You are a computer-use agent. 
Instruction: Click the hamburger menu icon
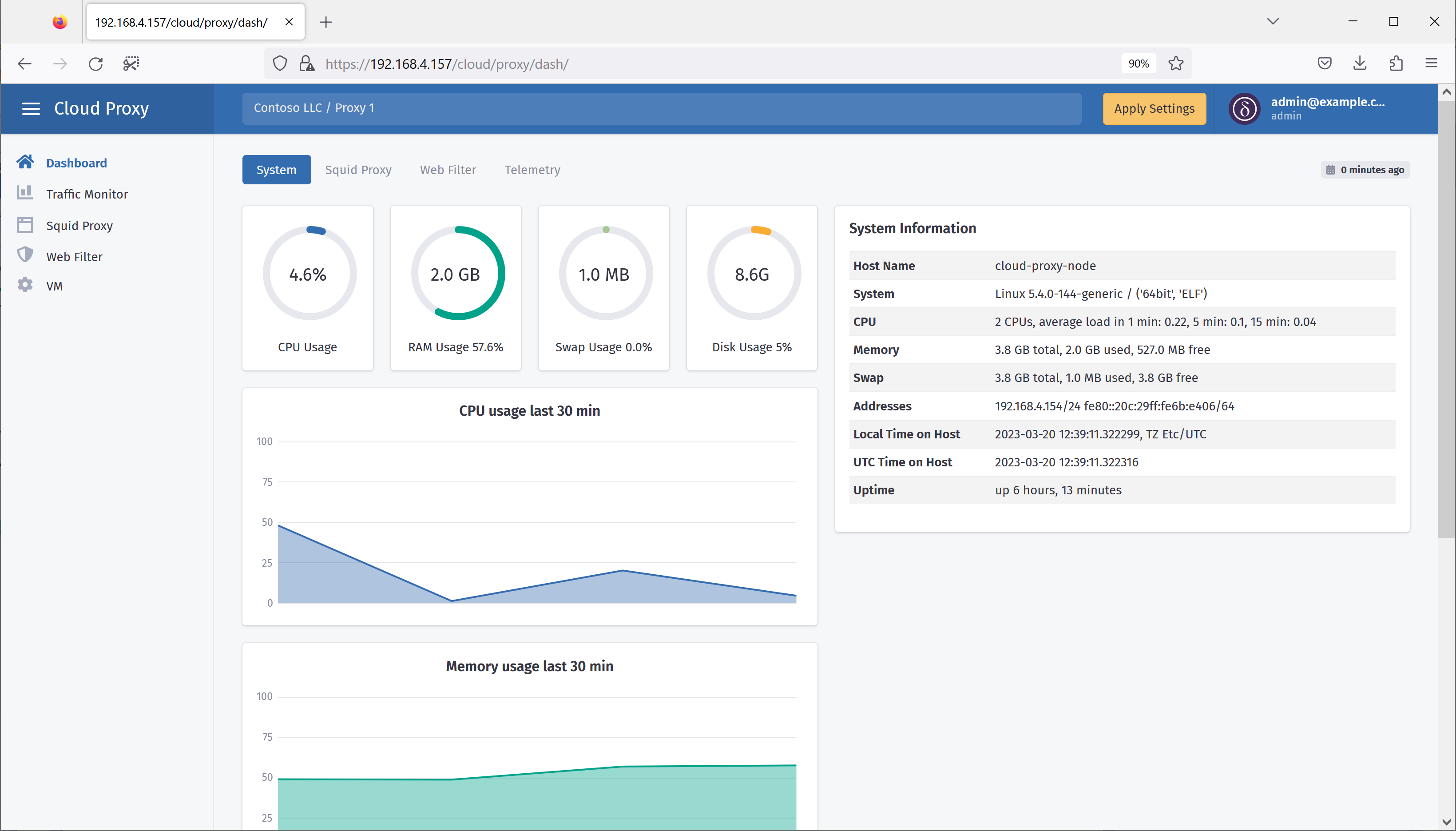click(x=31, y=108)
